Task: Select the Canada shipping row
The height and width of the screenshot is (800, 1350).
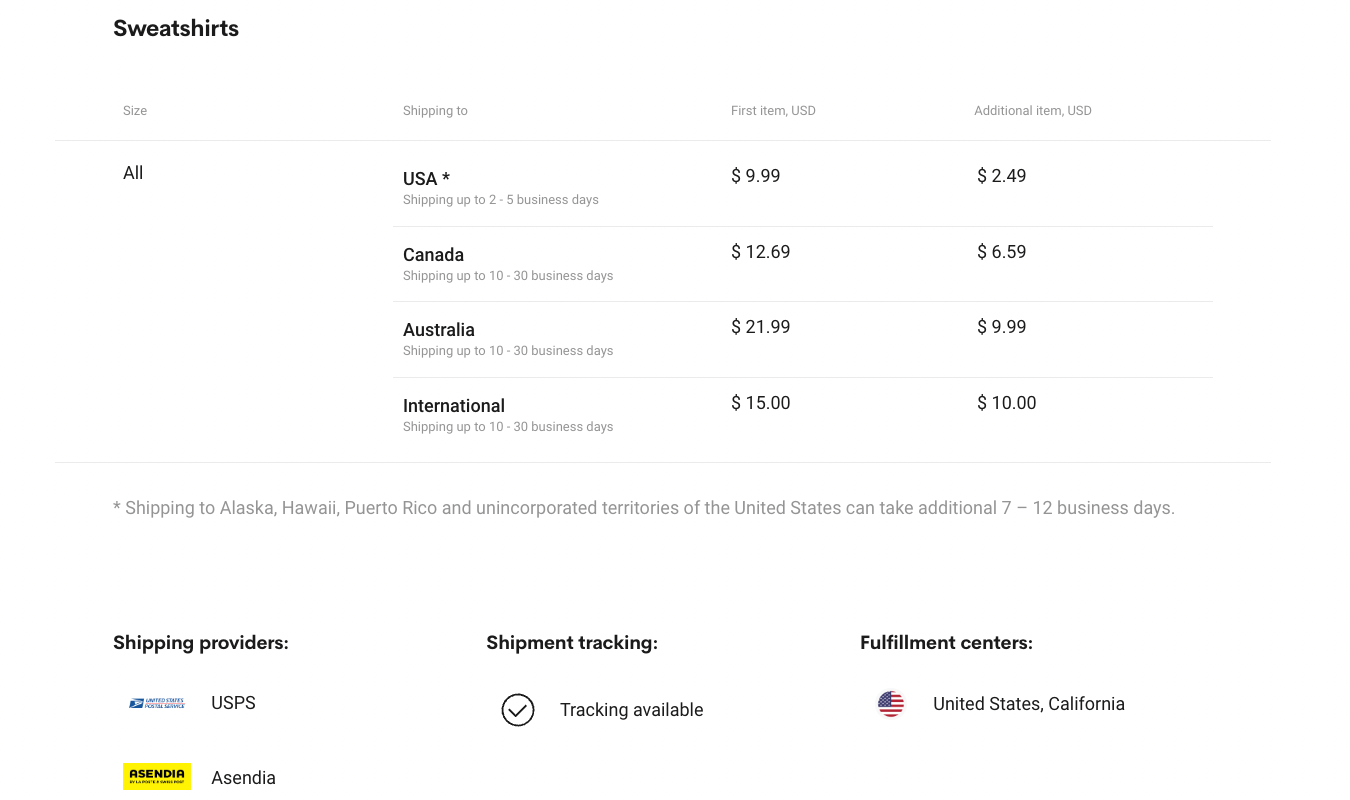Action: [x=700, y=262]
